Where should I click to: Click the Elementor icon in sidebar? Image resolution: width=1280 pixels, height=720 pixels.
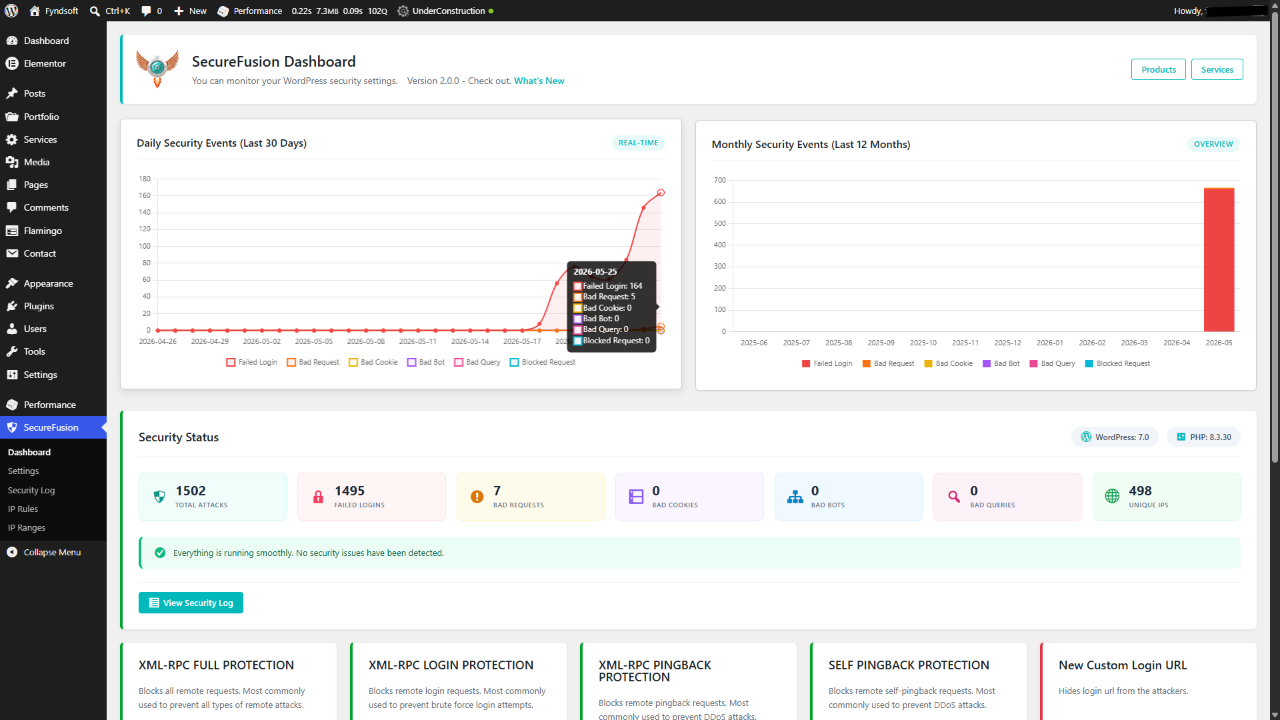click(12, 63)
